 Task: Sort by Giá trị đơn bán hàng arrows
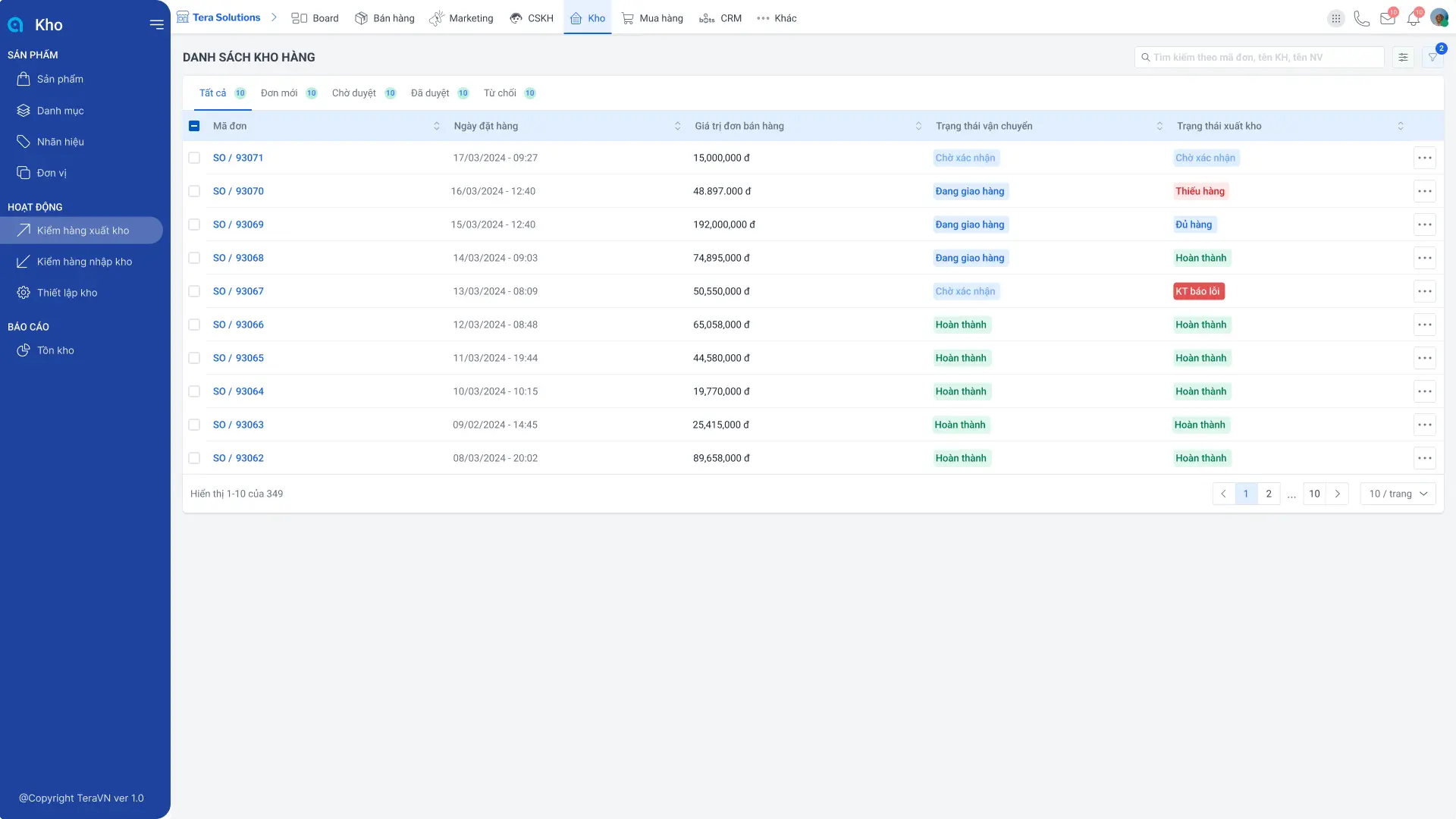pos(918,126)
